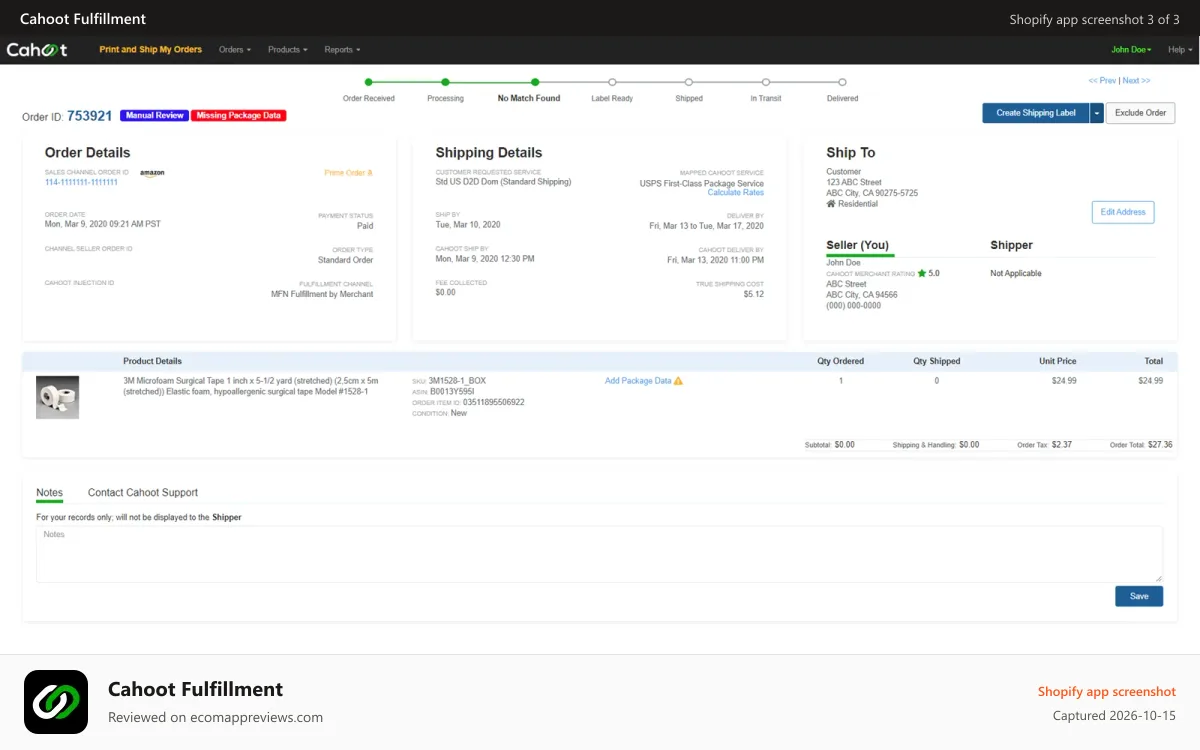Click order ID number 753921
1200x750 pixels.
click(90, 116)
